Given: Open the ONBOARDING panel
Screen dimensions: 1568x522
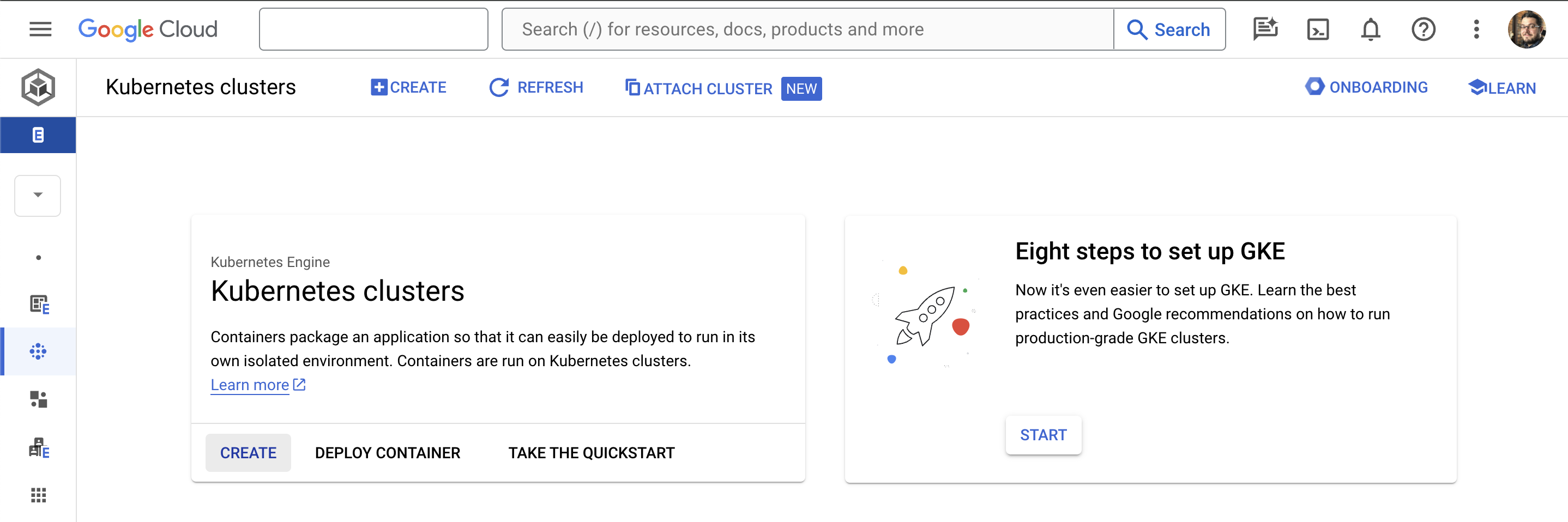Looking at the screenshot, I should (x=1366, y=88).
